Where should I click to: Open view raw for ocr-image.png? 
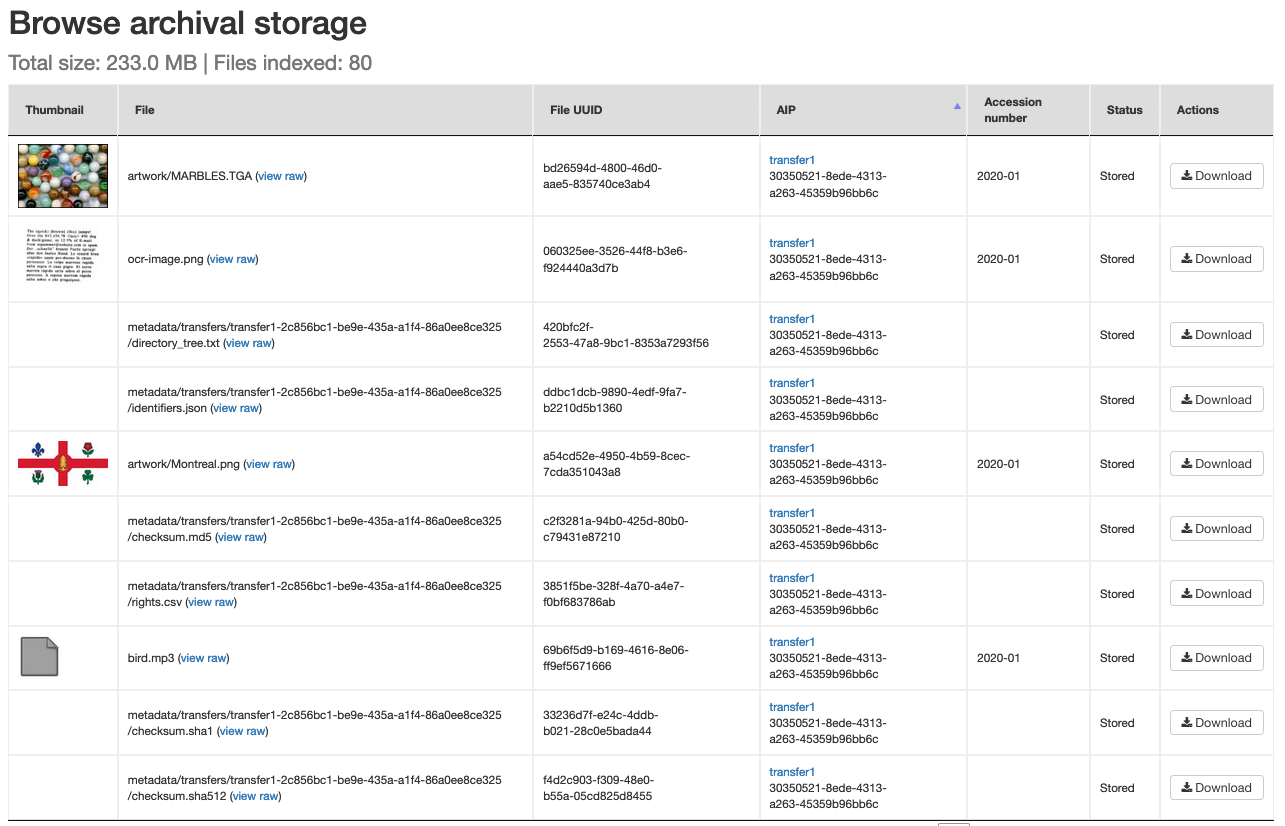pyautogui.click(x=232, y=258)
